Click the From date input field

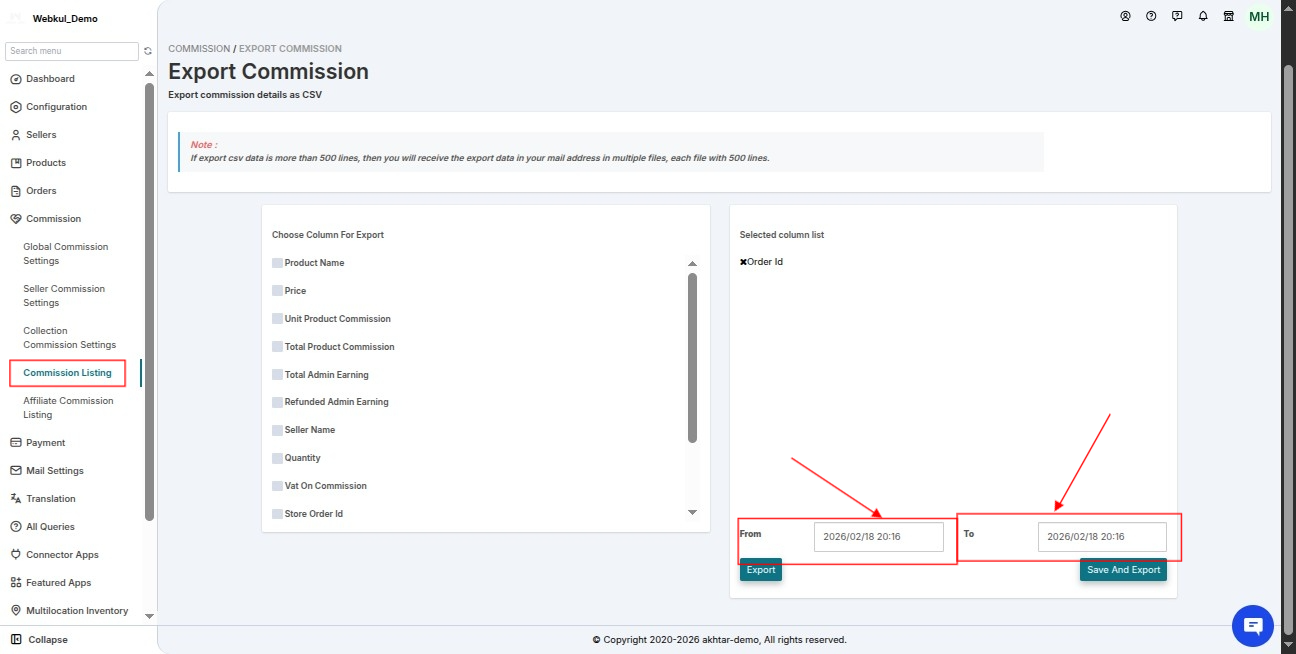pyautogui.click(x=879, y=537)
